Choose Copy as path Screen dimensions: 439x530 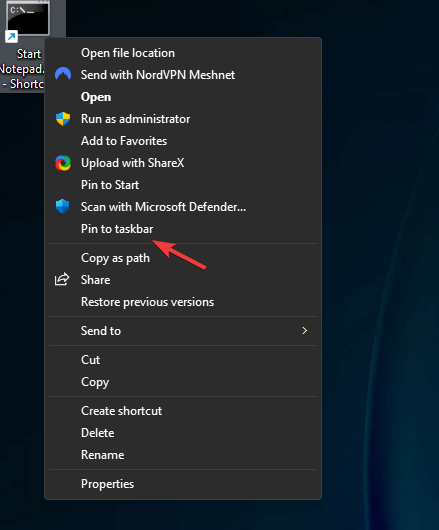pyautogui.click(x=183, y=258)
